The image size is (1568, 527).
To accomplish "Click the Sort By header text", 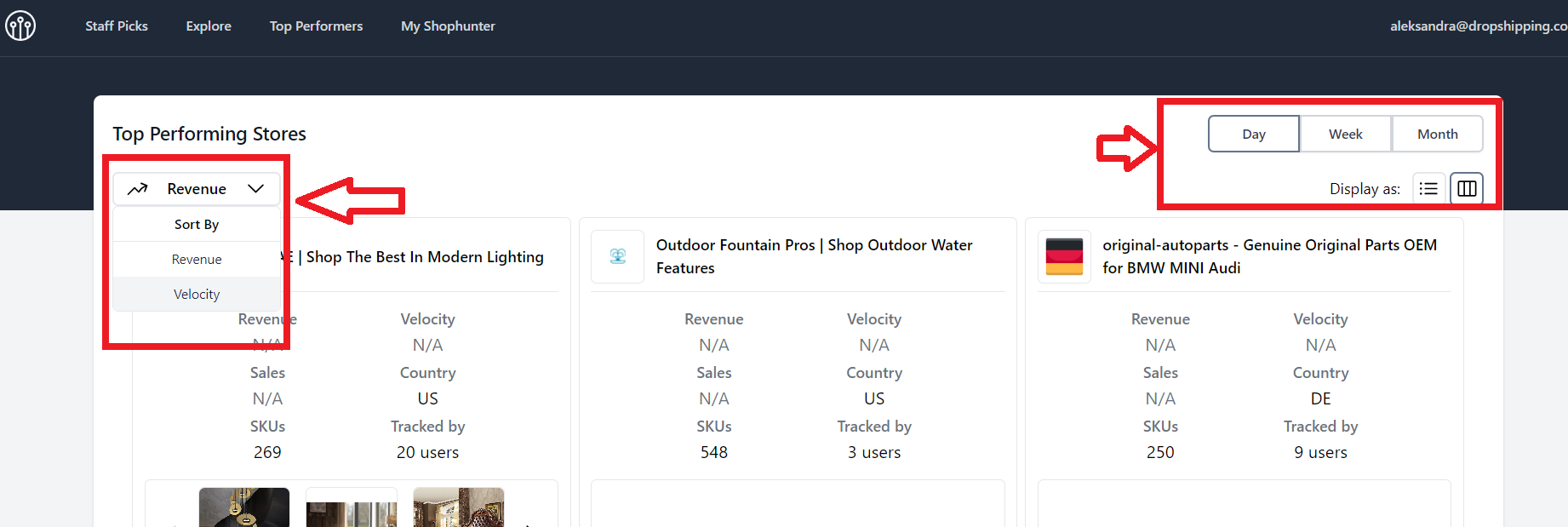I will (x=197, y=225).
